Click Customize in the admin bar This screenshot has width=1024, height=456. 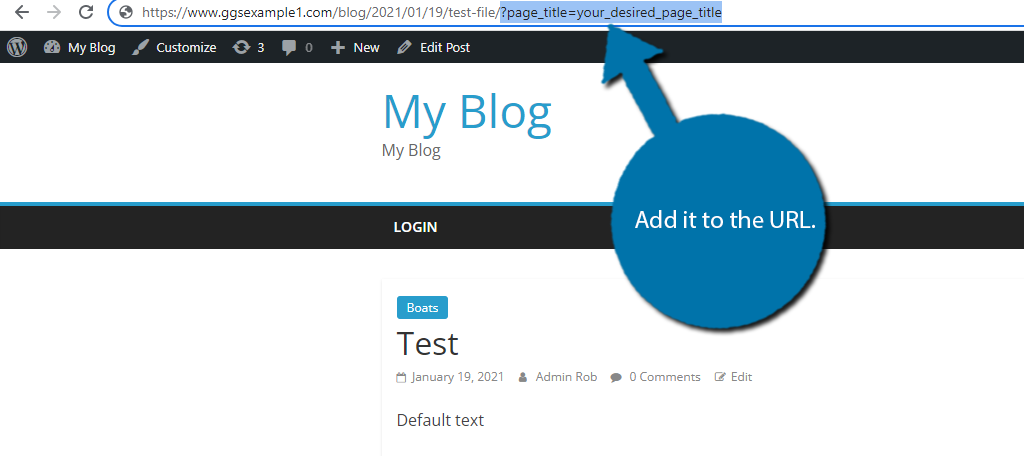(x=174, y=47)
